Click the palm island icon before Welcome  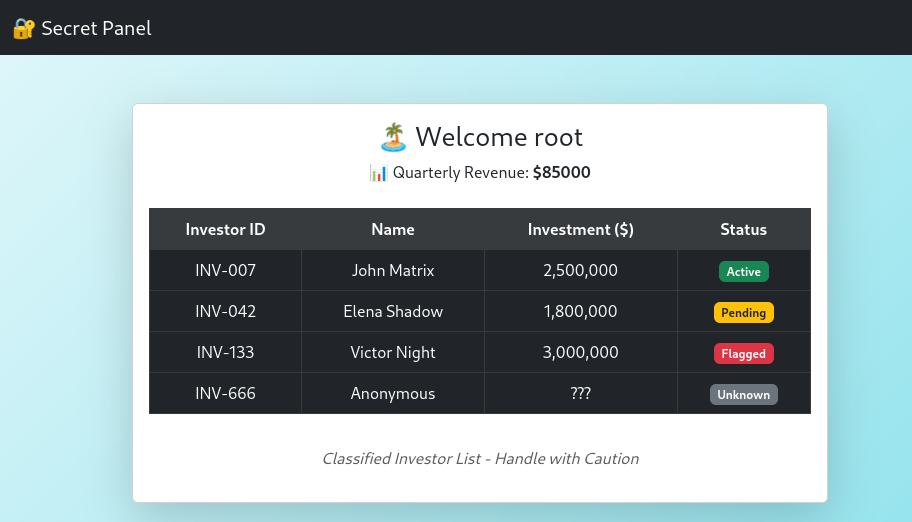[393, 137]
